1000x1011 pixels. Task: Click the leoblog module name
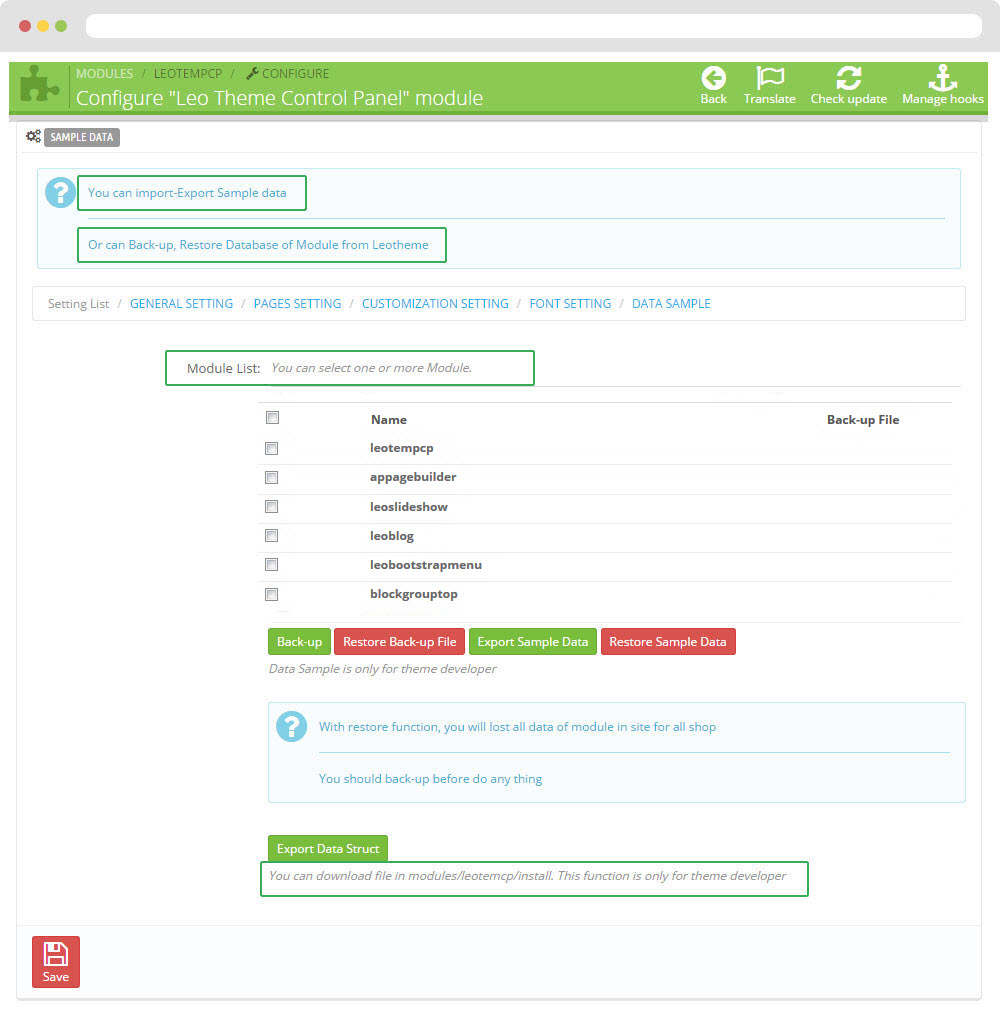pyautogui.click(x=392, y=536)
